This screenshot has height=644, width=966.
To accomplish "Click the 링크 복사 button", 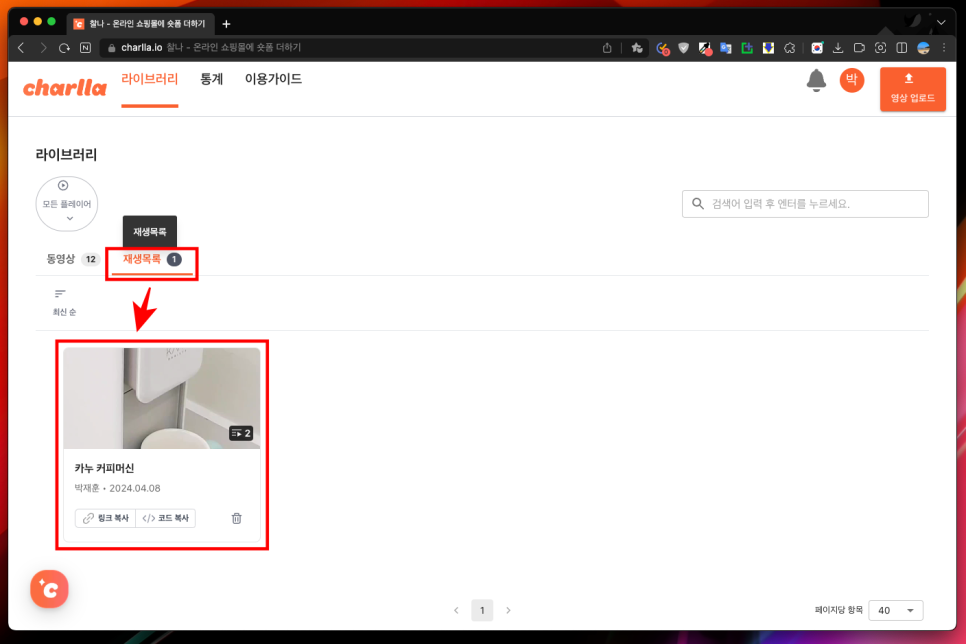I will pyautogui.click(x=106, y=518).
